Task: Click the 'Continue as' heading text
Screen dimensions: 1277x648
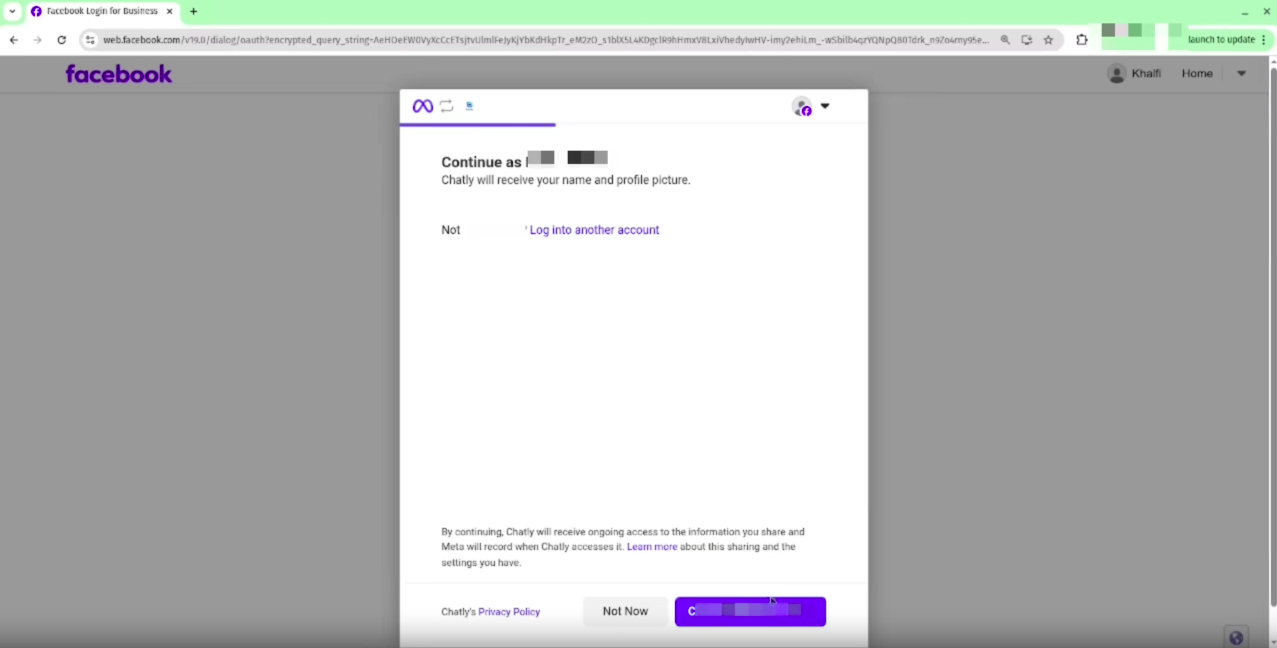Action: tap(482, 162)
